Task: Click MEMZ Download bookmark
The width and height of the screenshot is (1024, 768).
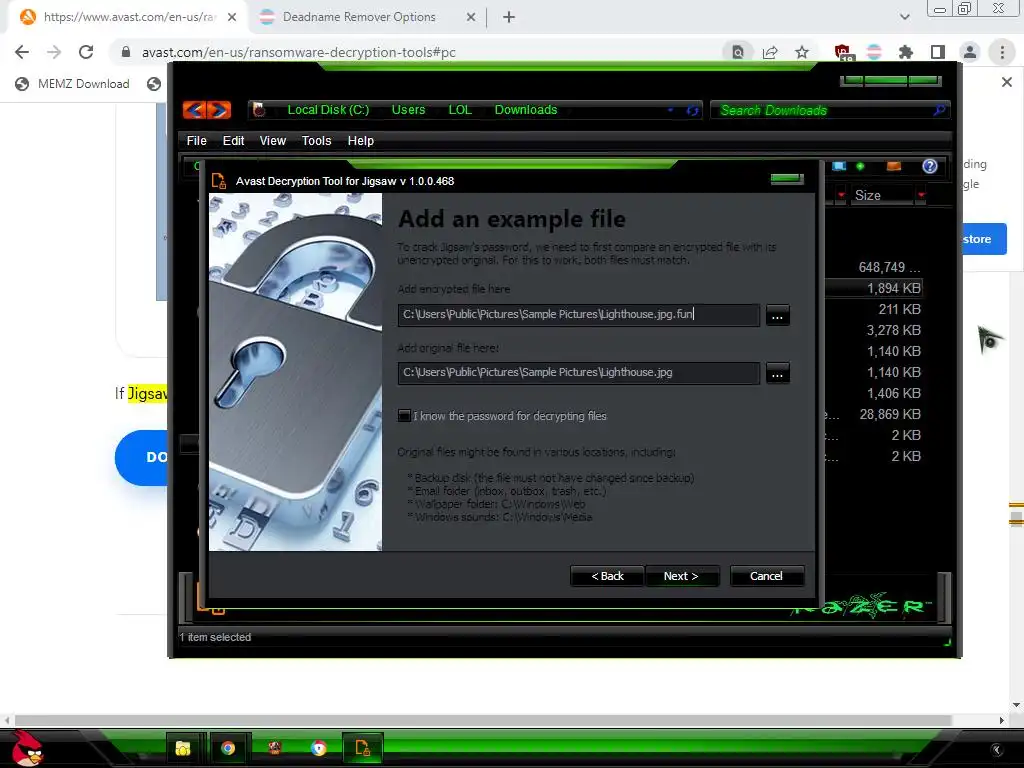Action: pos(72,84)
